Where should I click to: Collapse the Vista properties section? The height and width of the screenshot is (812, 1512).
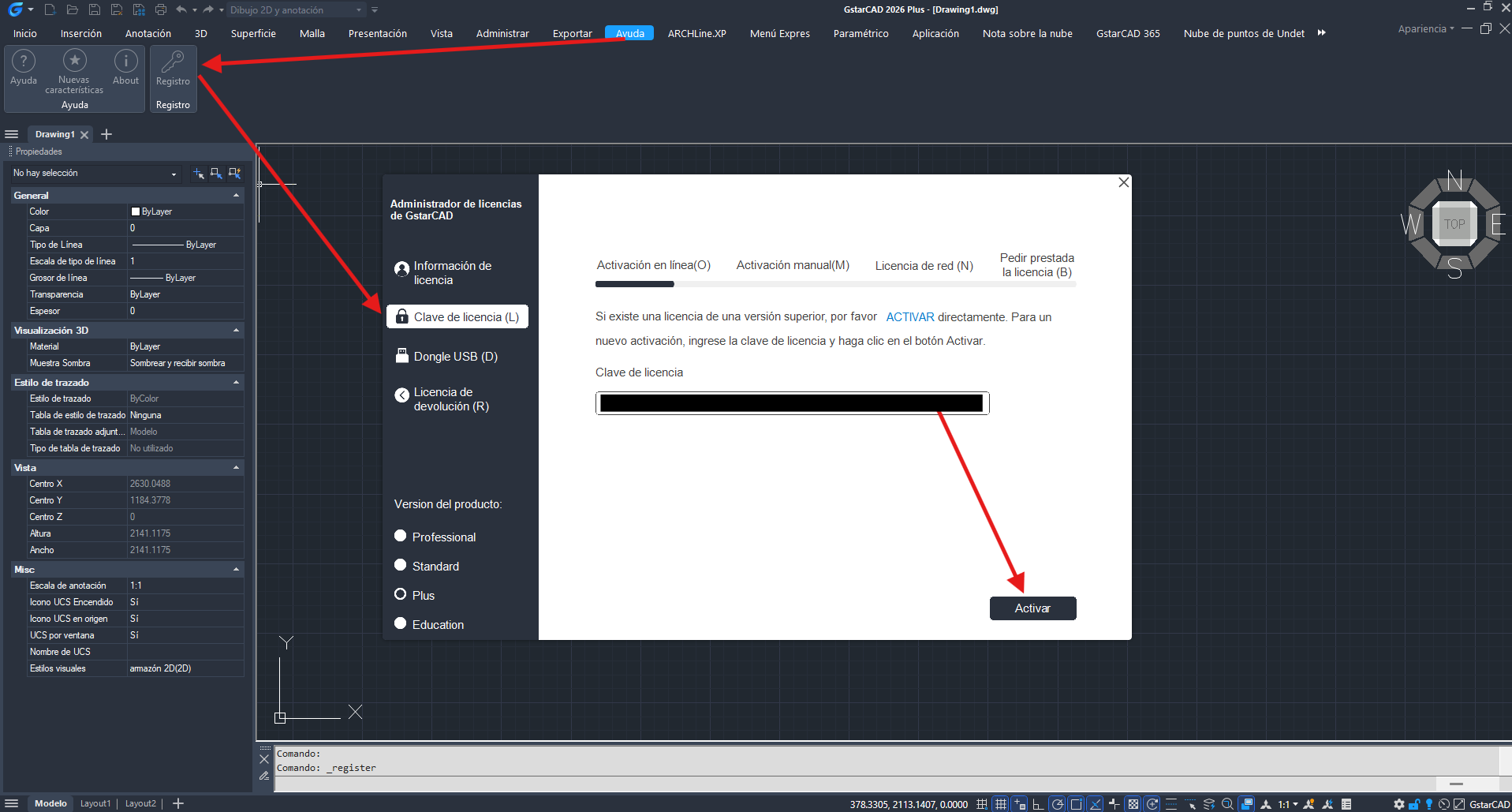pyautogui.click(x=236, y=468)
